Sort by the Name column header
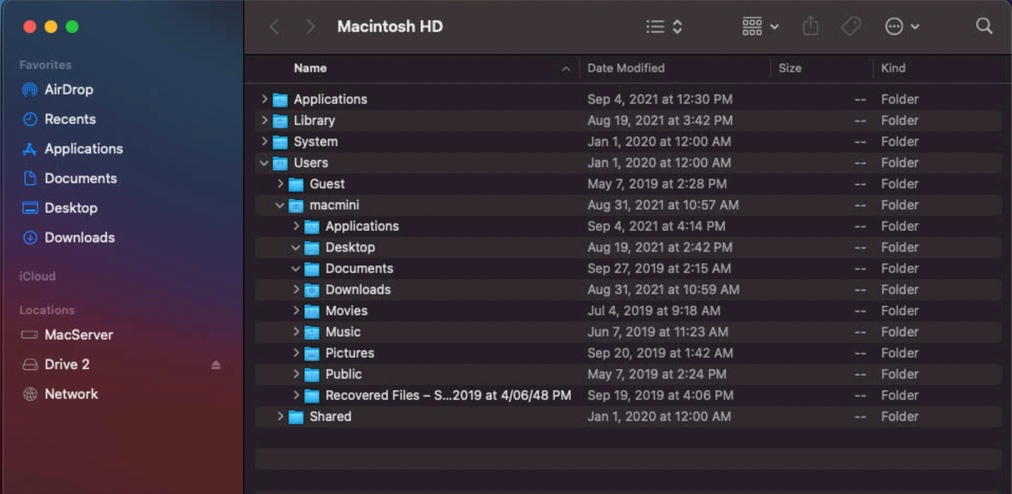Viewport: 1012px width, 494px height. click(310, 68)
